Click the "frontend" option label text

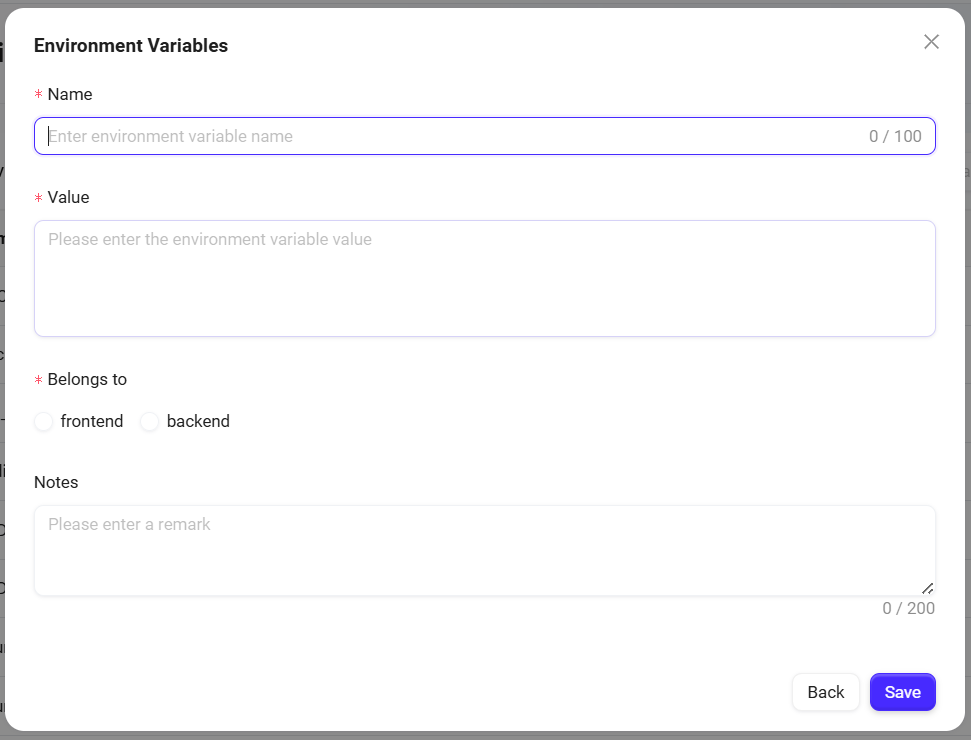tap(92, 422)
